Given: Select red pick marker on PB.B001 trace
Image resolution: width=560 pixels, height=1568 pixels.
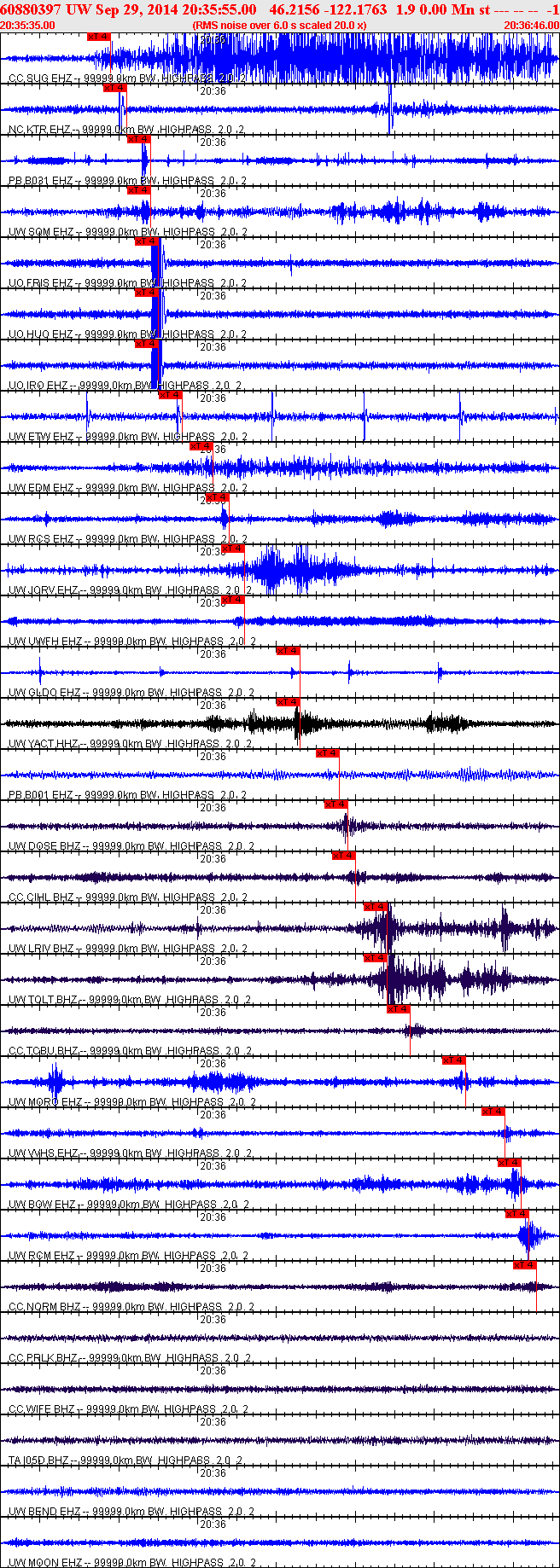Looking at the screenshot, I should pos(327,753).
